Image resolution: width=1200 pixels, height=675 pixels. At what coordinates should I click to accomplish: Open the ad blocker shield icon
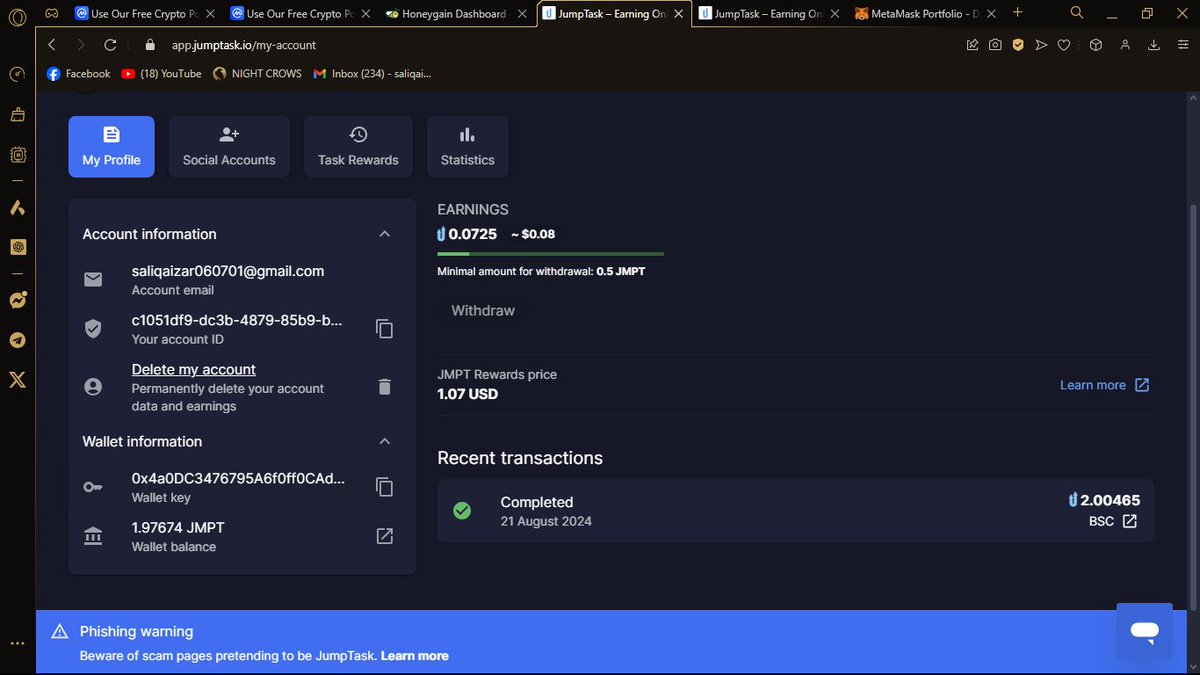click(1018, 45)
